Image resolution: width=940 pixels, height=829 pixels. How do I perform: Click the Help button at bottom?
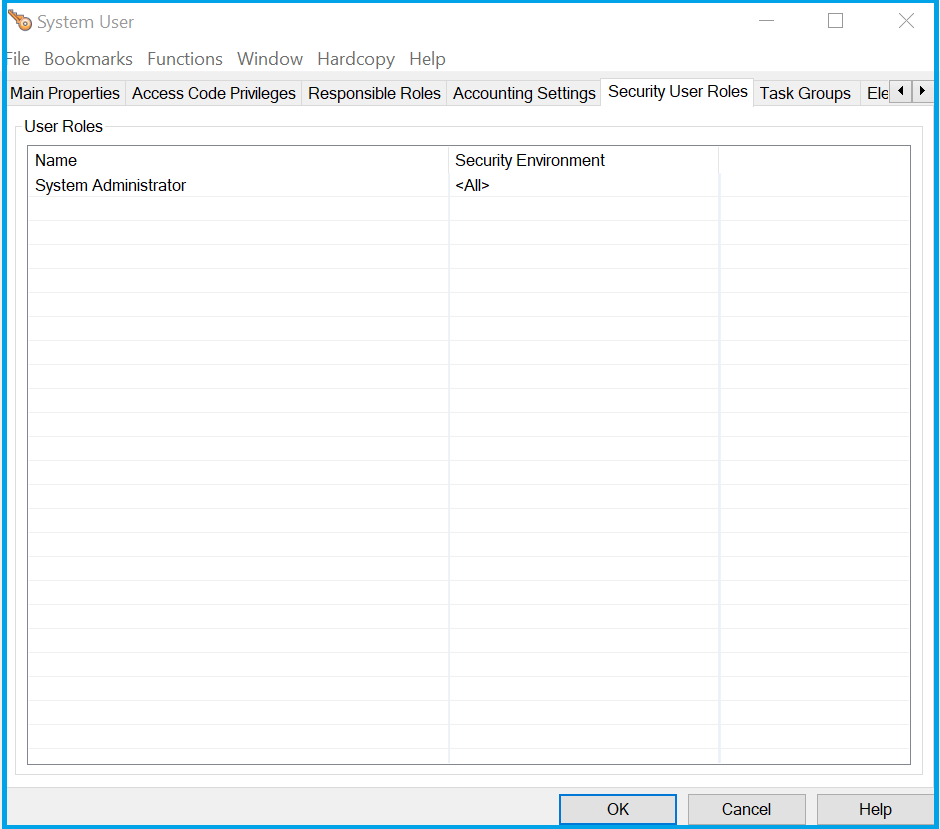[x=875, y=809]
